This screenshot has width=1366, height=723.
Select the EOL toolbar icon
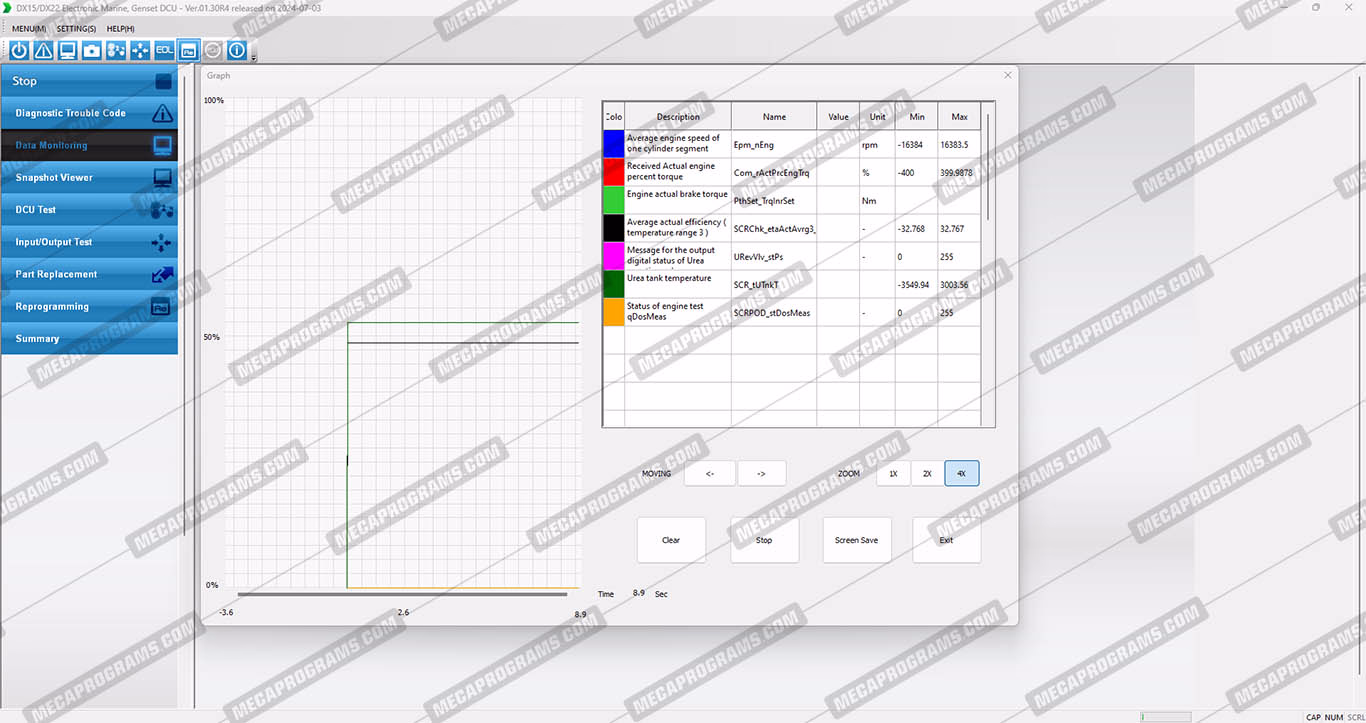(164, 50)
